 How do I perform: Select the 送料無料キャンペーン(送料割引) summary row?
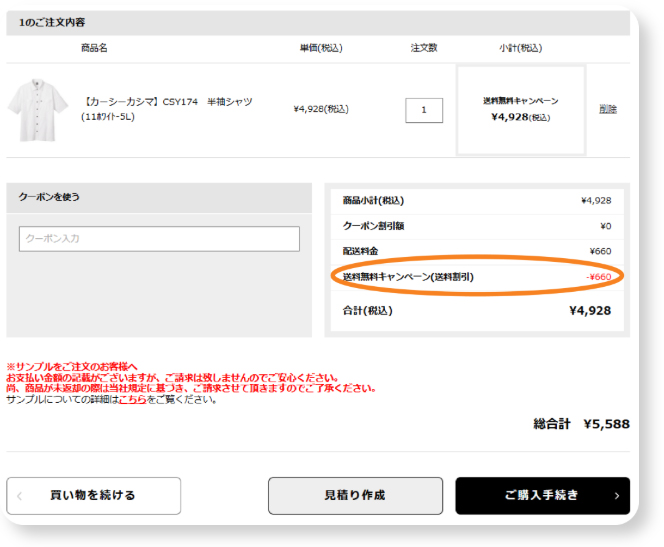477,276
